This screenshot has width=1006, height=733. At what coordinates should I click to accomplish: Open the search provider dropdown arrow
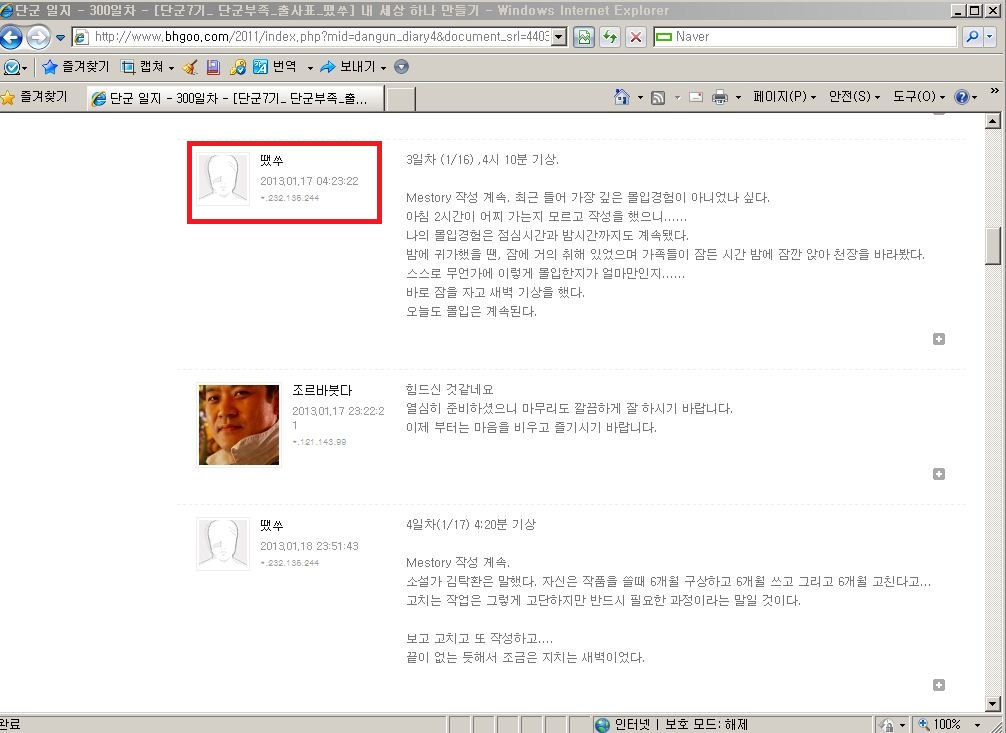pyautogui.click(x=989, y=37)
